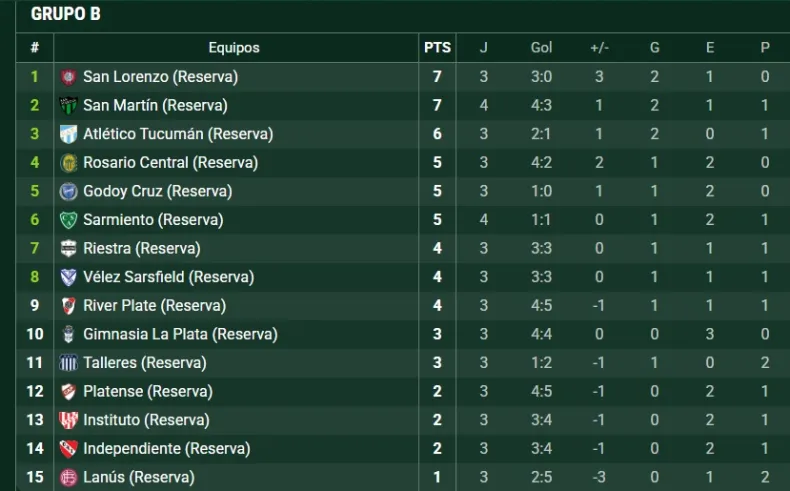The image size is (790, 491).
Task: Click the Talleres team crest icon
Action: point(69,363)
